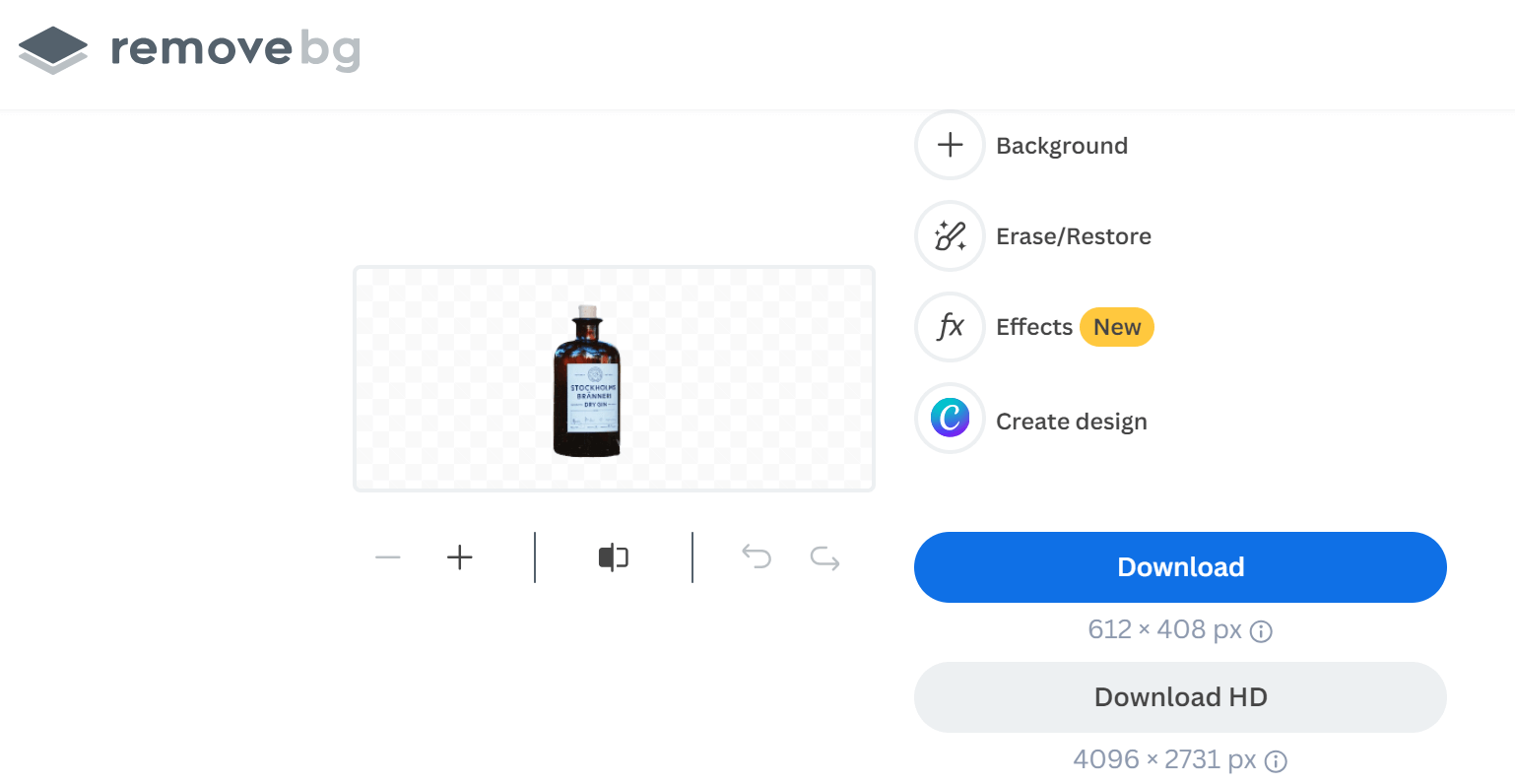The width and height of the screenshot is (1515, 784).
Task: Click the remove.bg stacked layers logo icon
Action: point(53,49)
